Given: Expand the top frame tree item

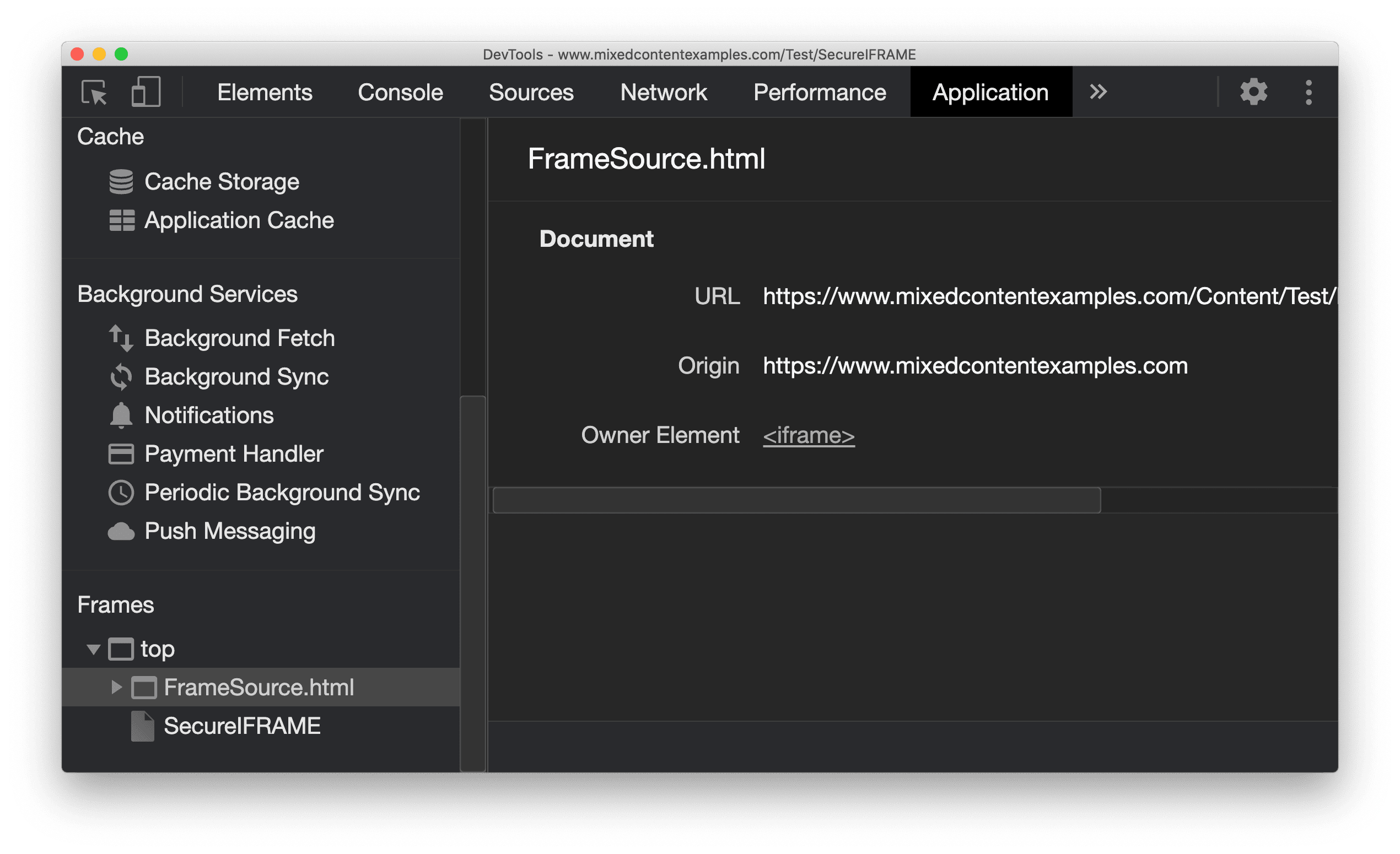Looking at the screenshot, I should [x=89, y=647].
